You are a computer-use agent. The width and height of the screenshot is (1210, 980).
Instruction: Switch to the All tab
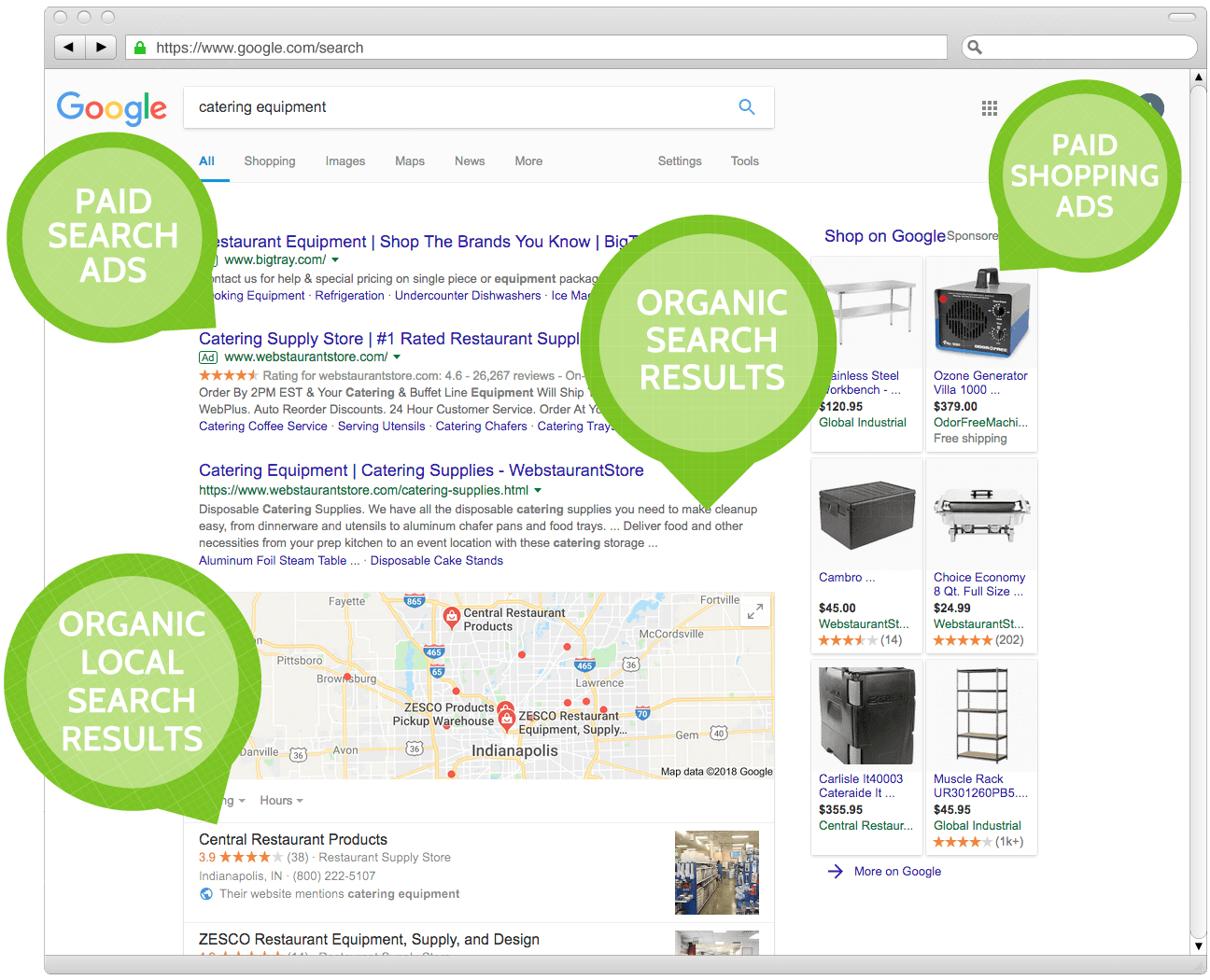206,161
